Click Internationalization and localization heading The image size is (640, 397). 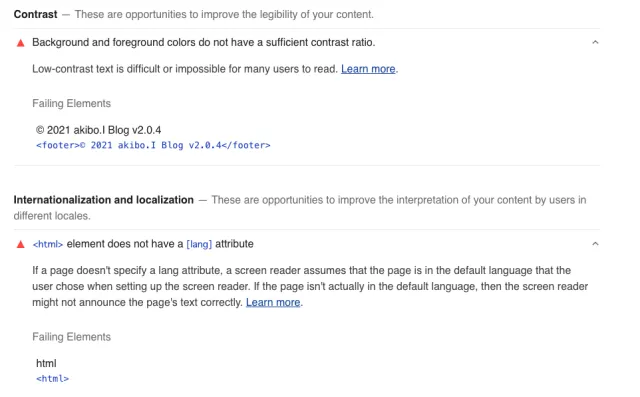click(x=104, y=200)
